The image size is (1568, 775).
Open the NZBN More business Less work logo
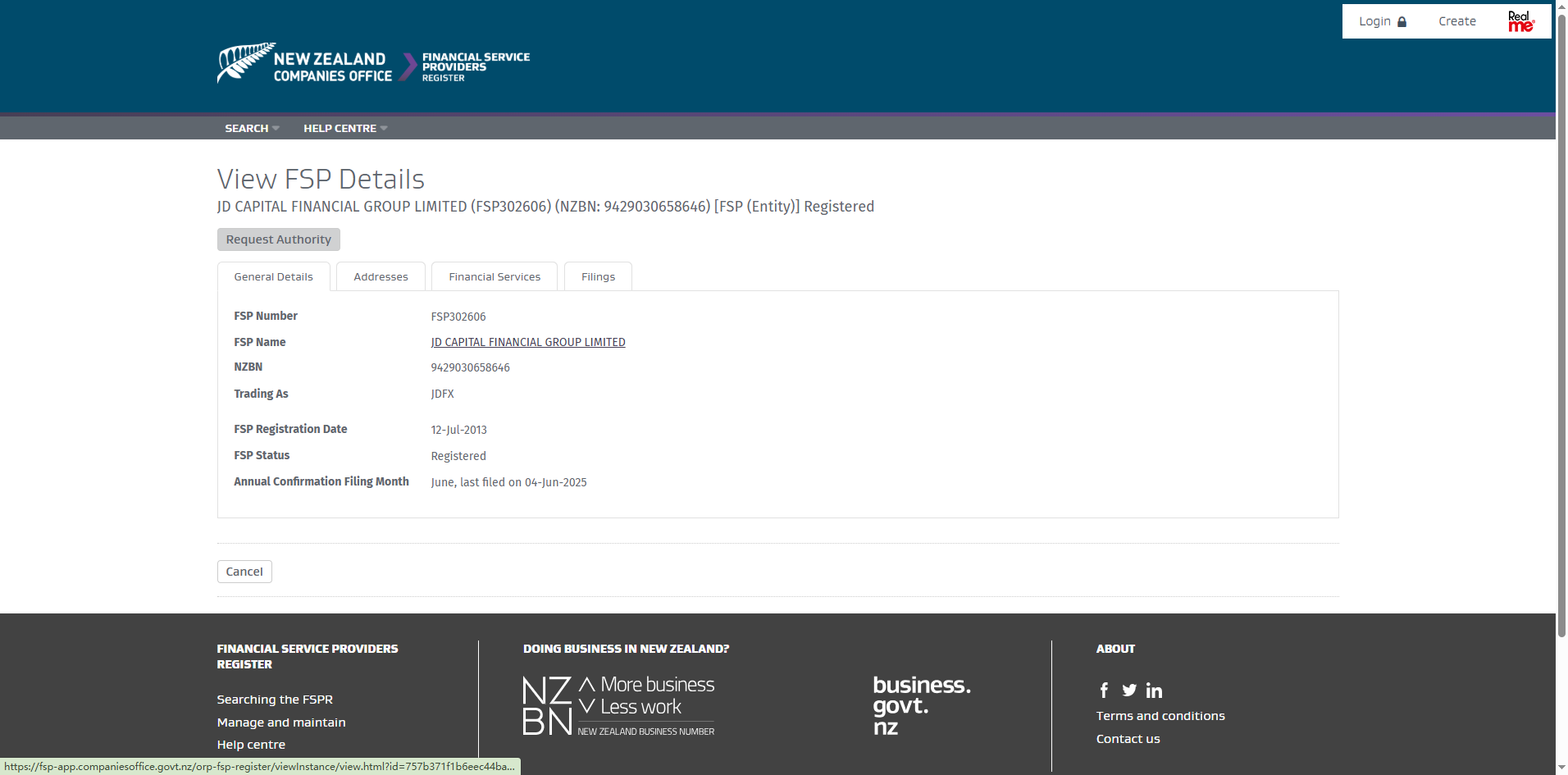tap(618, 705)
